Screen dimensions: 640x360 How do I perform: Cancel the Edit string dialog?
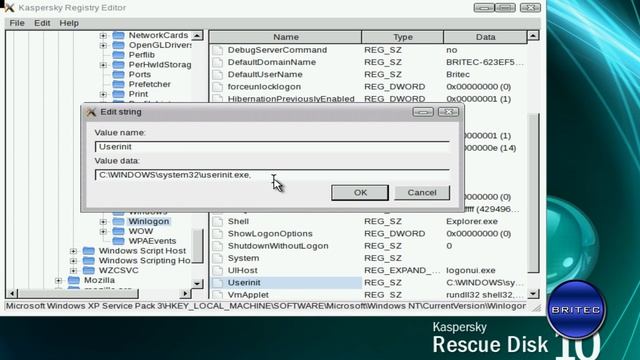[422, 193]
